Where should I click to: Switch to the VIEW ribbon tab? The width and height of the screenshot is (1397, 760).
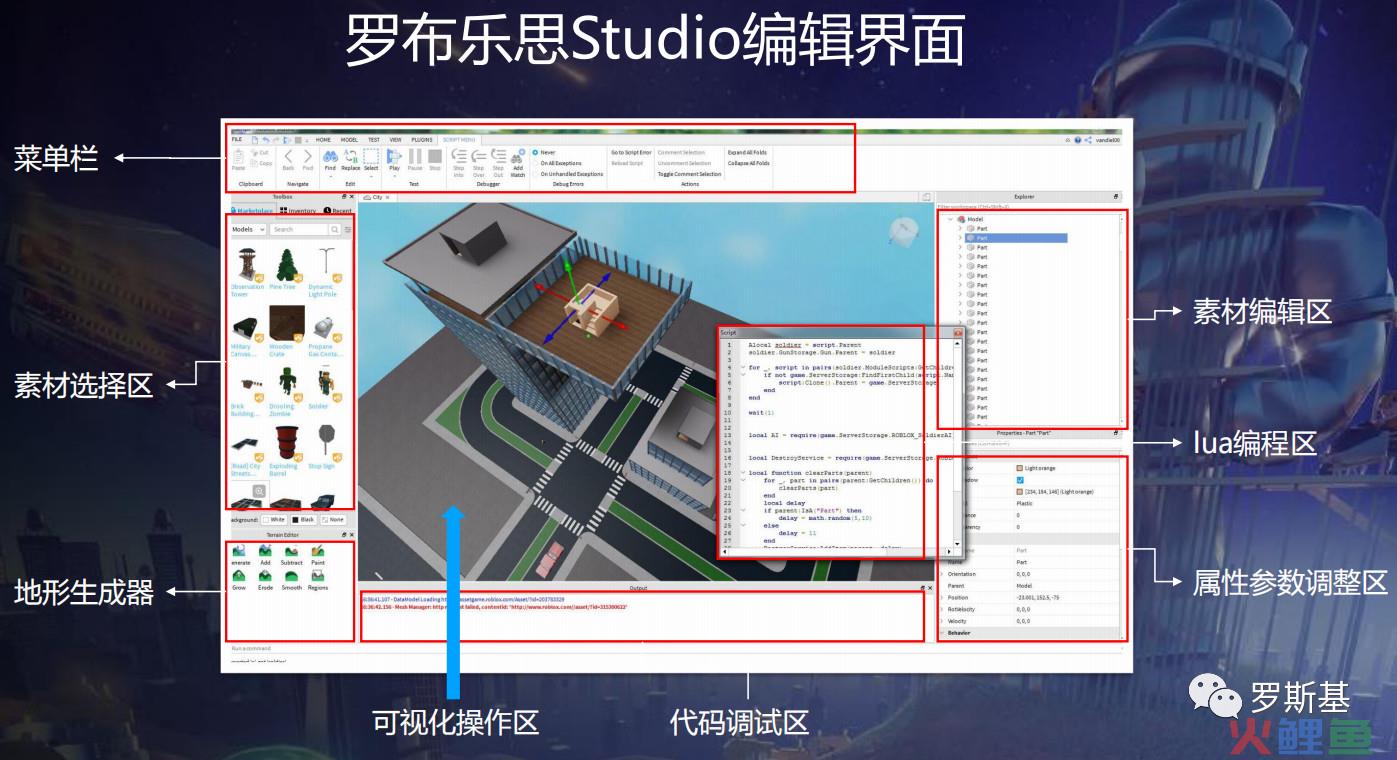tap(395, 140)
